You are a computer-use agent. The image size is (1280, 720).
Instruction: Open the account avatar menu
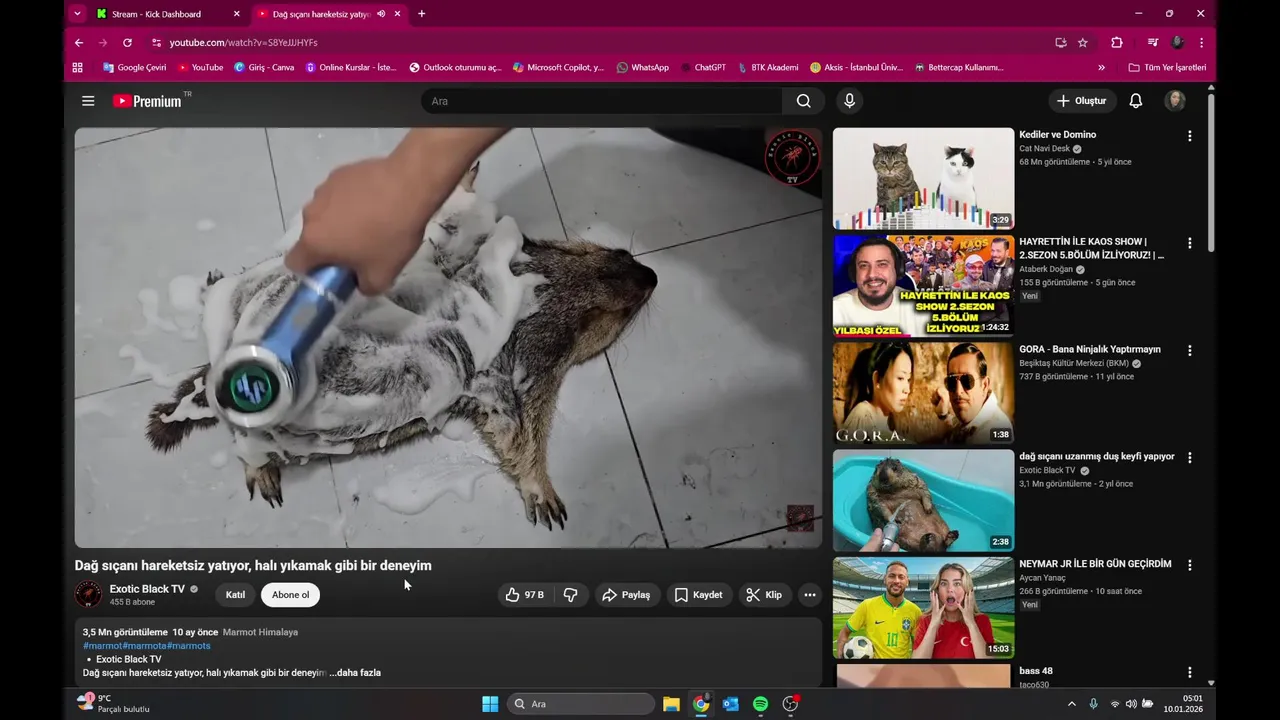coord(1175,101)
